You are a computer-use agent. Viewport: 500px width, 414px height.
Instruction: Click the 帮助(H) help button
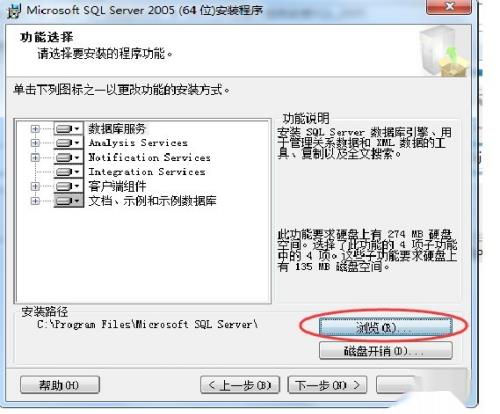click(x=60, y=385)
